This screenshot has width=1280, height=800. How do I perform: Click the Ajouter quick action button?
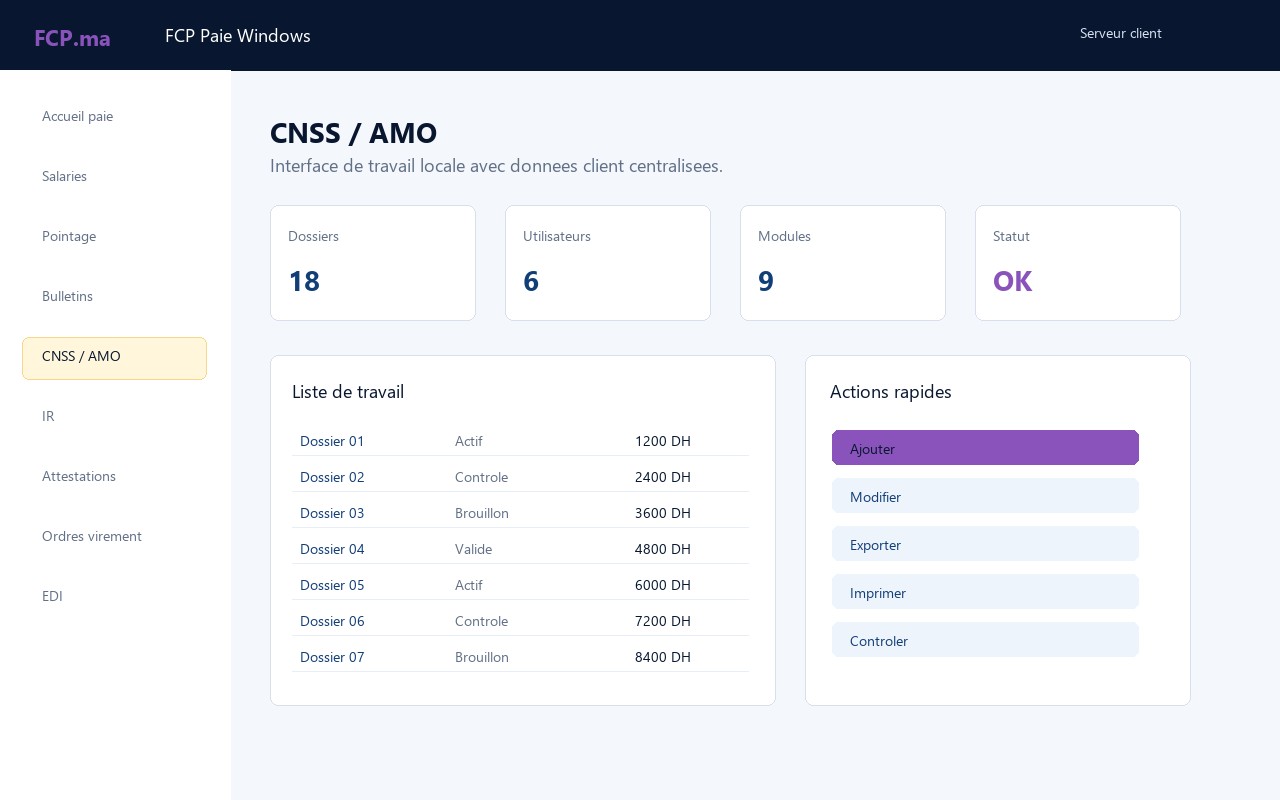tap(985, 448)
